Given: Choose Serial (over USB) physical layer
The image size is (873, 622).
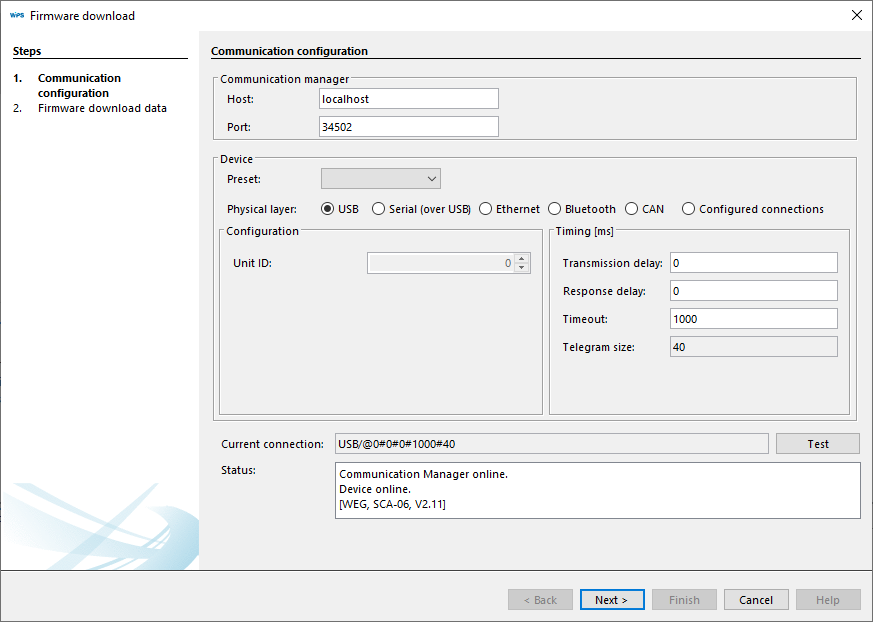Looking at the screenshot, I should tap(379, 209).
